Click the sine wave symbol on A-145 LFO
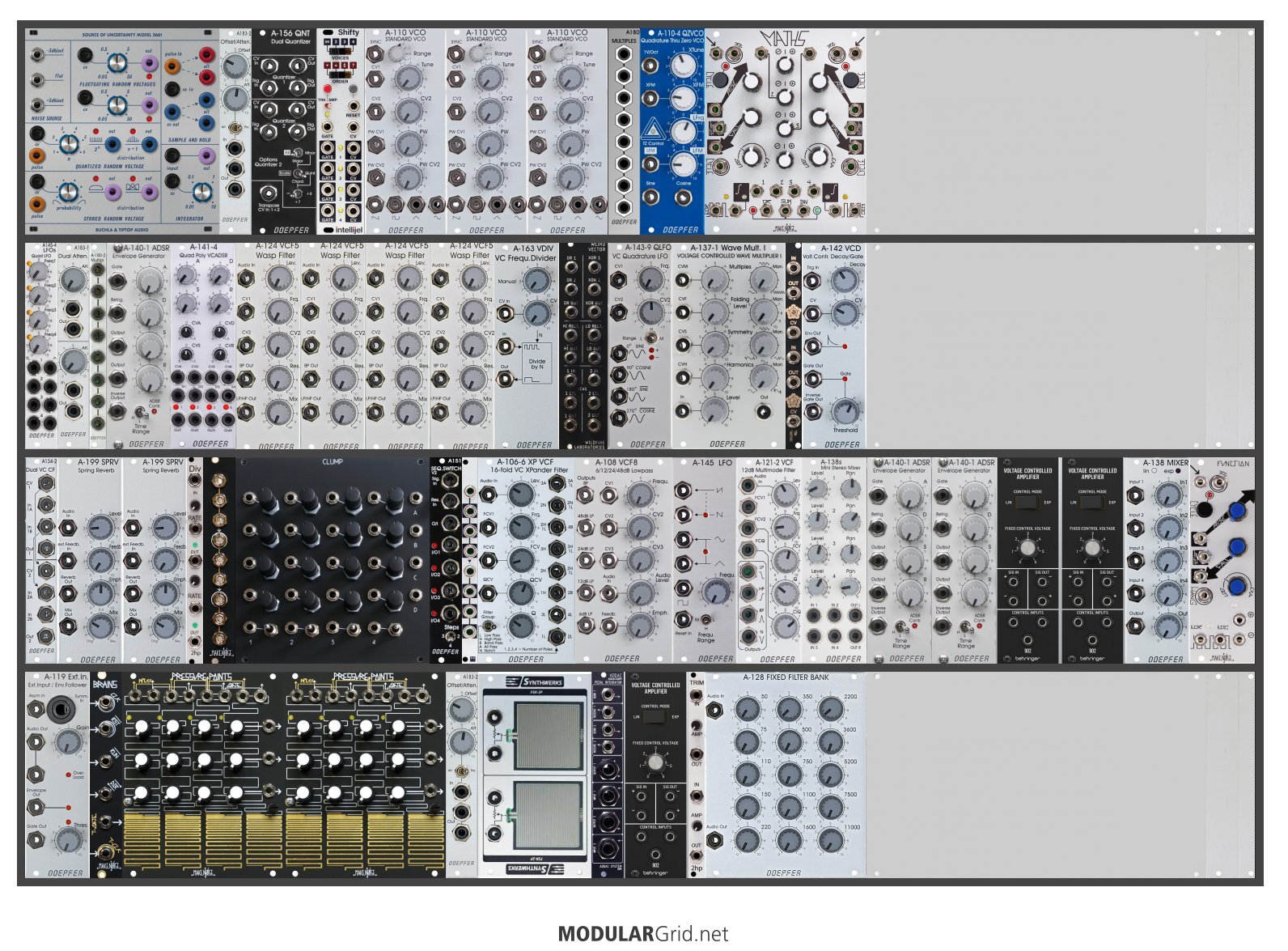Screen dimensions: 1288x951 (719, 538)
